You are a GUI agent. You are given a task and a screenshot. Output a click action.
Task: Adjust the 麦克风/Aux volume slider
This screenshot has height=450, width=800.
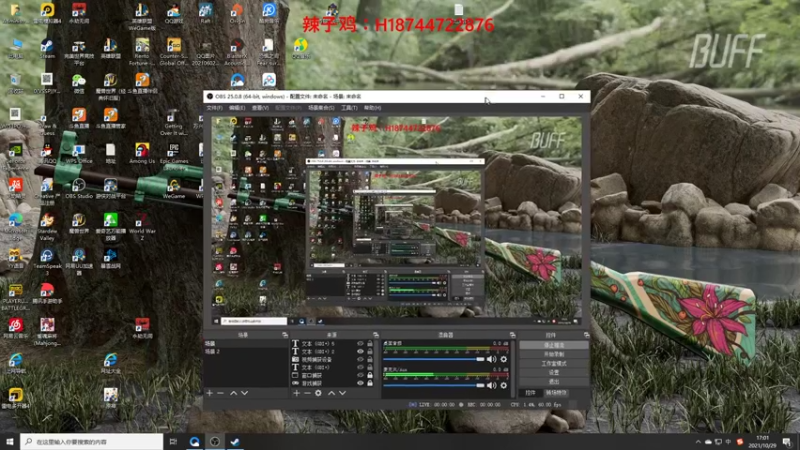[434, 385]
